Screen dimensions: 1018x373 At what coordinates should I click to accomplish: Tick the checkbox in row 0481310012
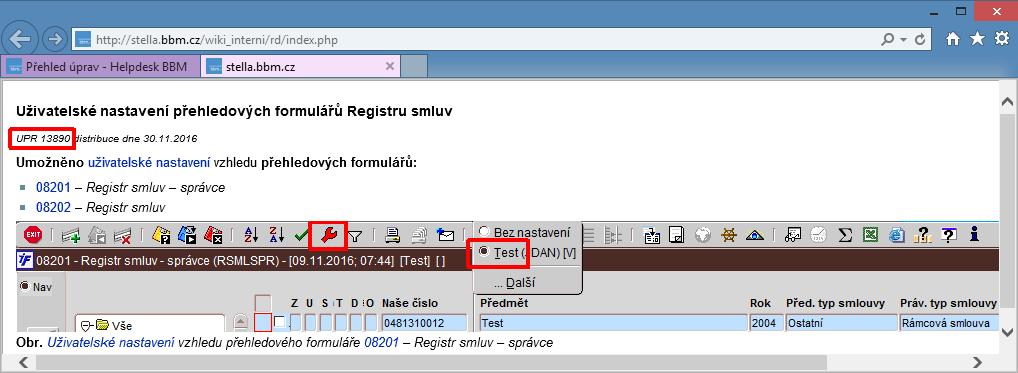coord(279,322)
